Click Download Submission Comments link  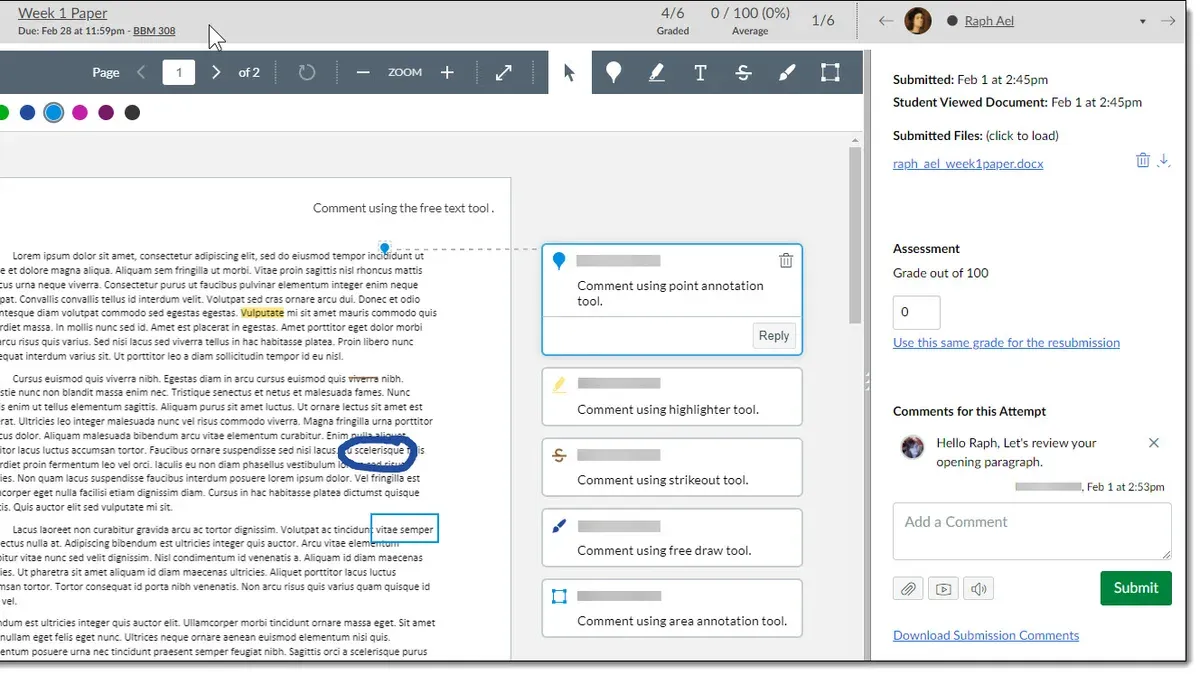[986, 635]
